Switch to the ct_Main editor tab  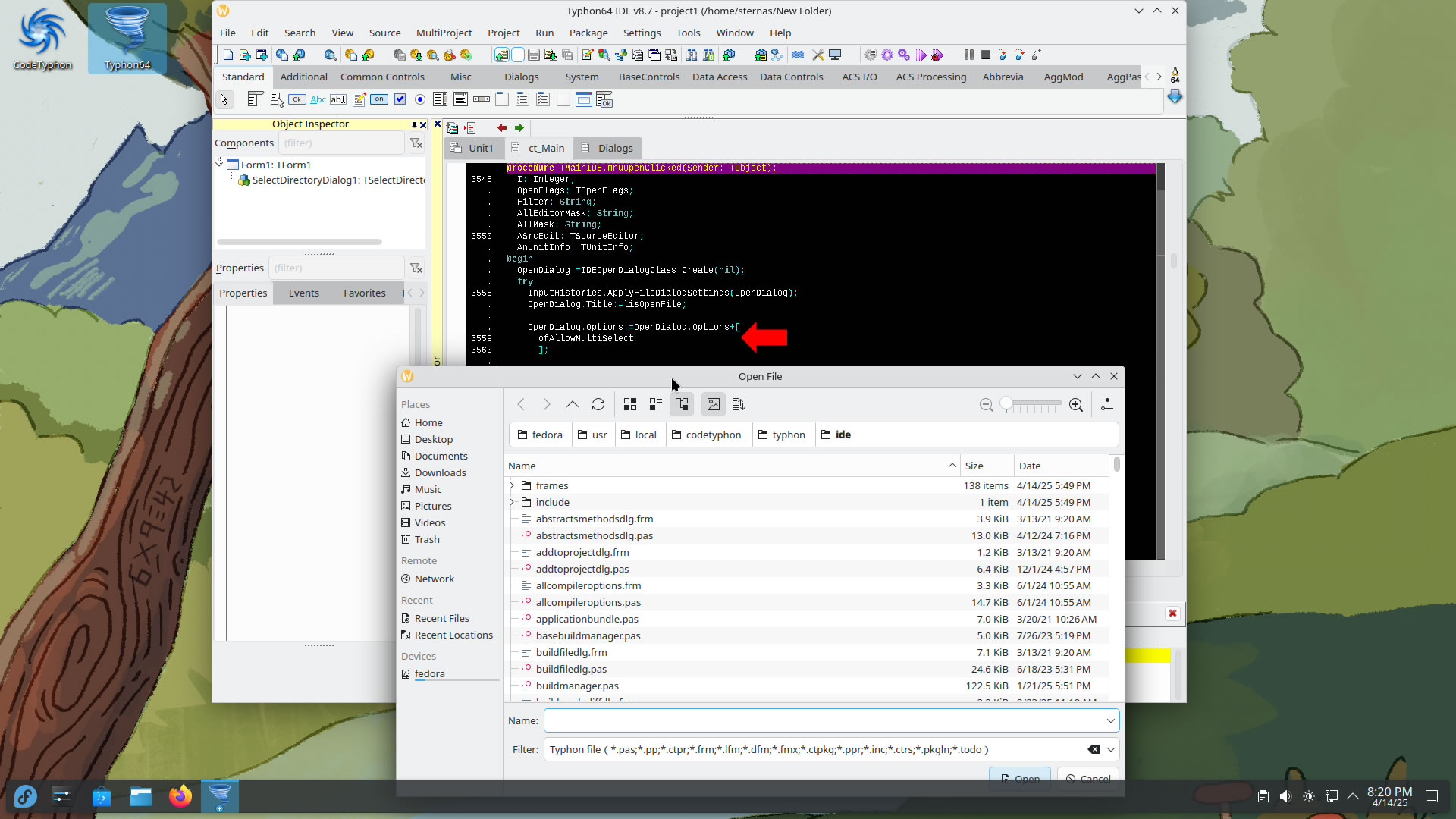539,148
